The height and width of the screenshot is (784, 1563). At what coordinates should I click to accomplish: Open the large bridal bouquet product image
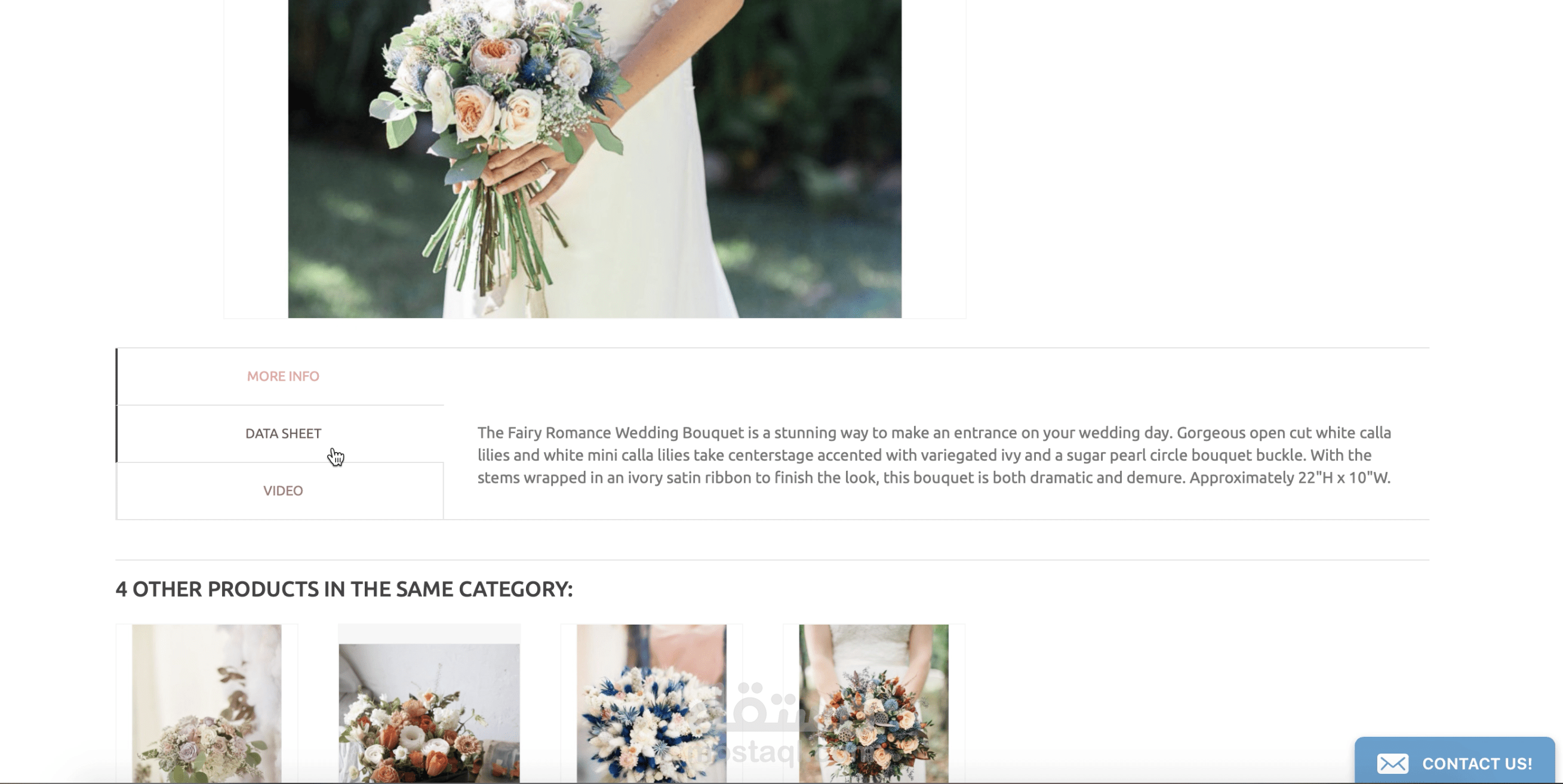pyautogui.click(x=595, y=159)
